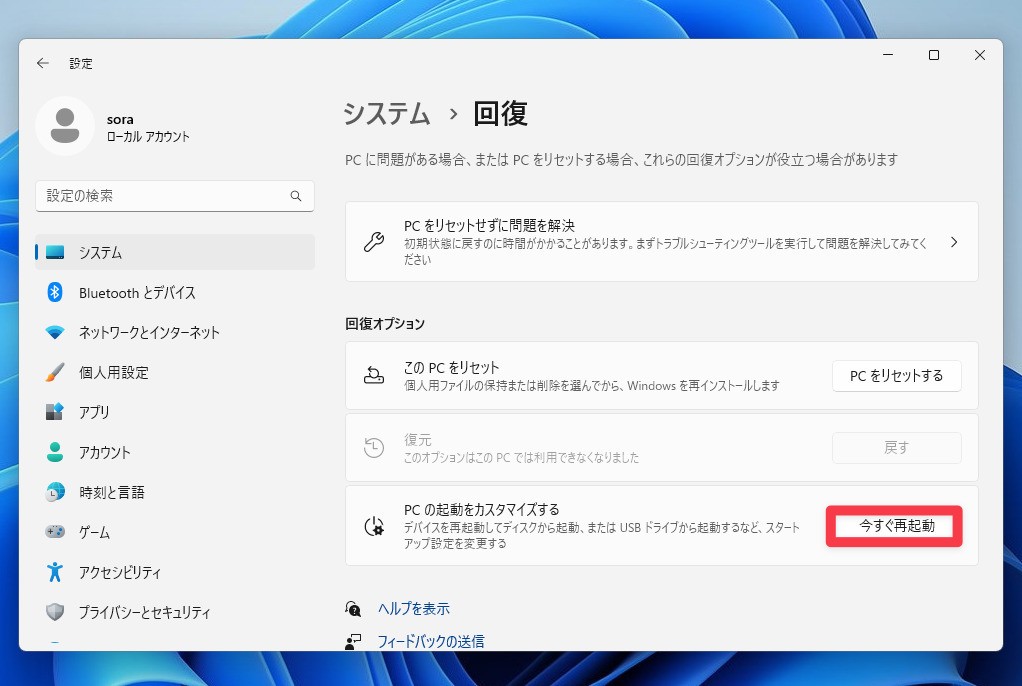Click the back arrow in Settings header

pos(42,63)
